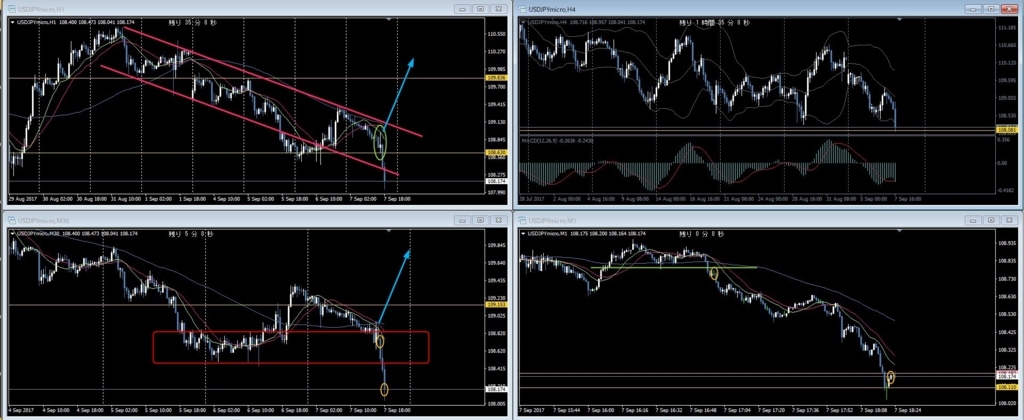1024x420 pixels.
Task: Click the 109.153 price label on M30 chart
Action: tap(496, 304)
